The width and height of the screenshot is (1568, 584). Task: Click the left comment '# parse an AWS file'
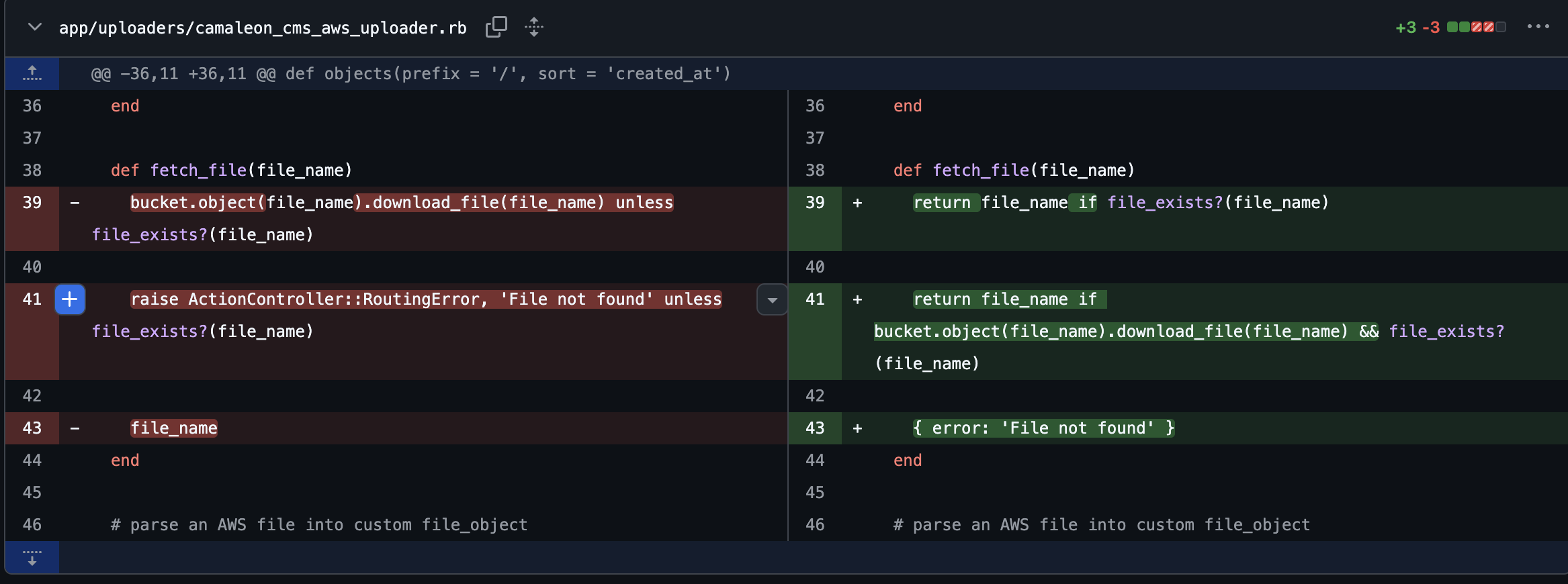pyautogui.click(x=203, y=525)
